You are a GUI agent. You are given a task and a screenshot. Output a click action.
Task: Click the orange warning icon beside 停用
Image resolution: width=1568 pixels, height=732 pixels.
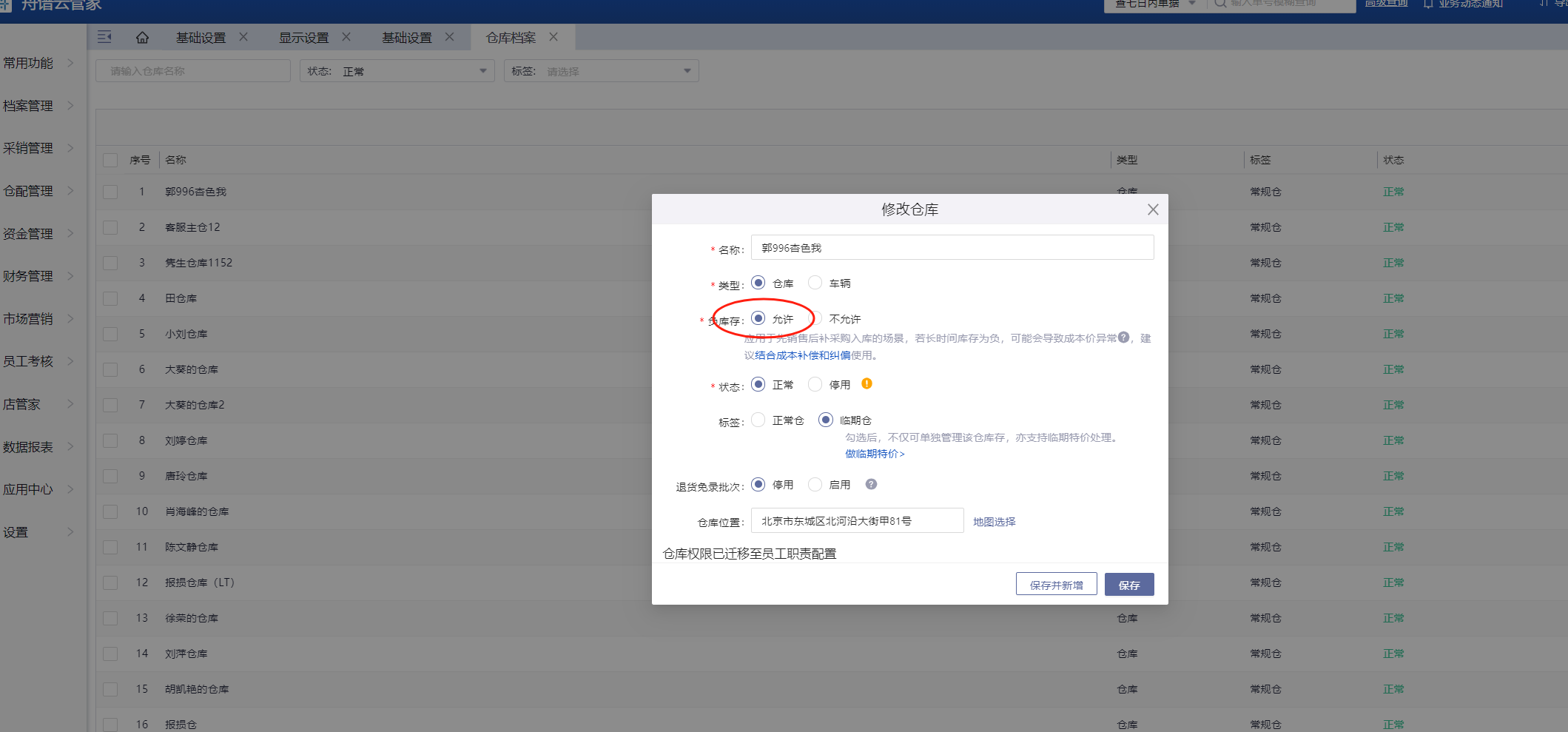coord(867,383)
